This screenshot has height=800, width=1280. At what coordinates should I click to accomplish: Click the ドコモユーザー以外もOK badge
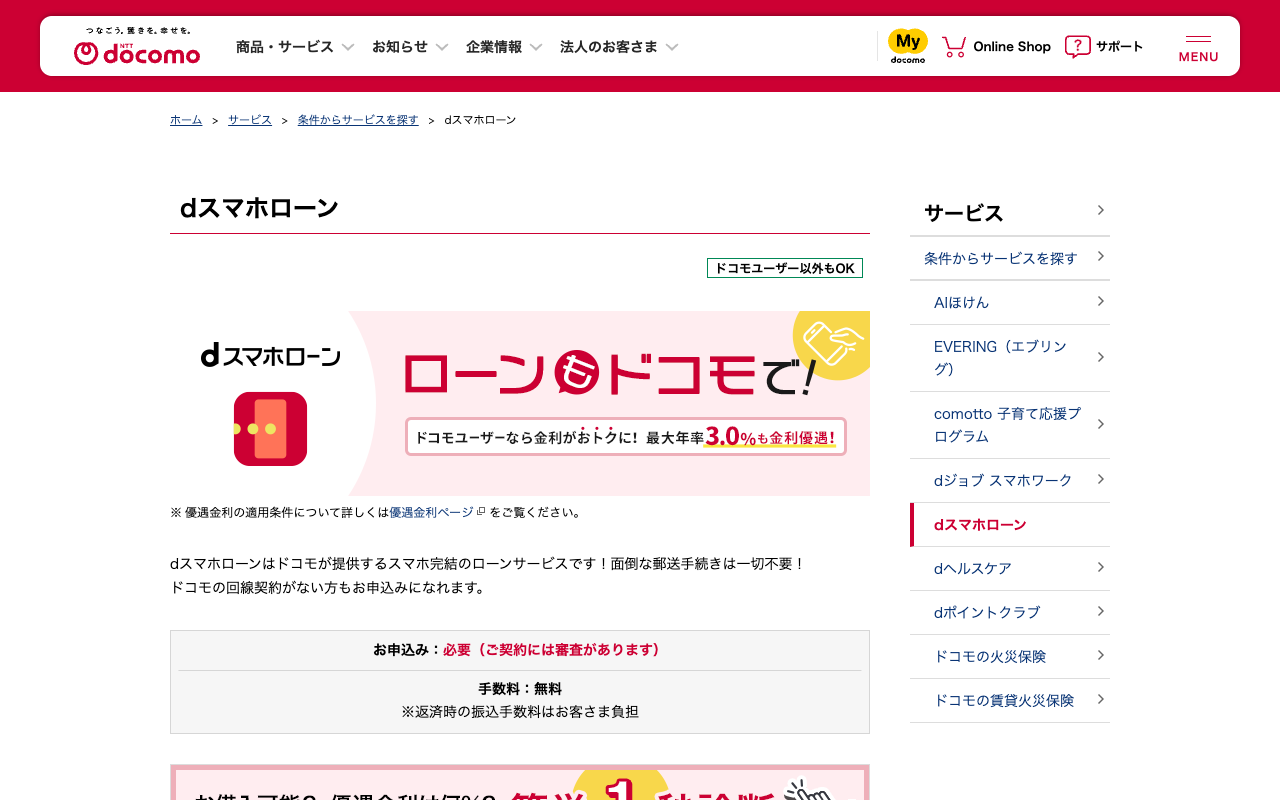785,268
